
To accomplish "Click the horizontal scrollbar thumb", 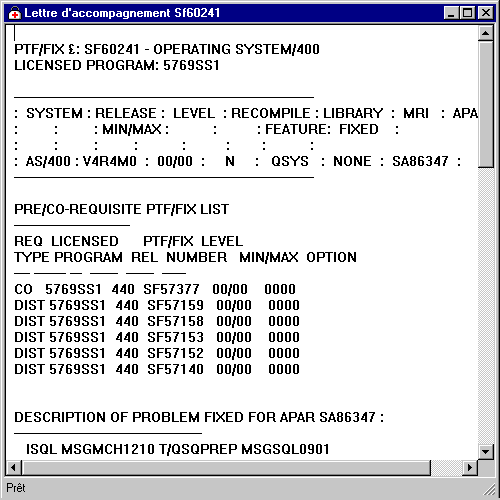I will point(226,467).
